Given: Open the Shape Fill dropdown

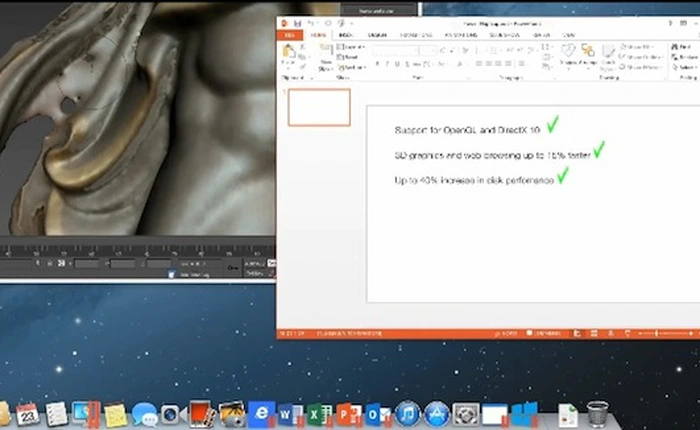Looking at the screenshot, I should [x=637, y=46].
